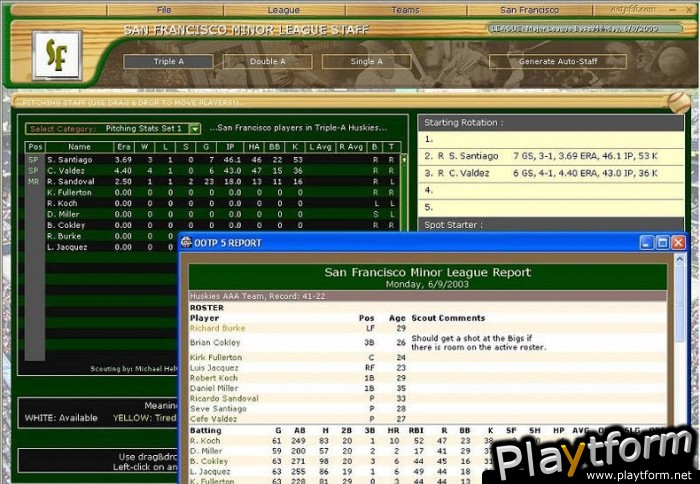Sort roster by the Name column header
Screen dimensions: 700x484
pos(79,147)
